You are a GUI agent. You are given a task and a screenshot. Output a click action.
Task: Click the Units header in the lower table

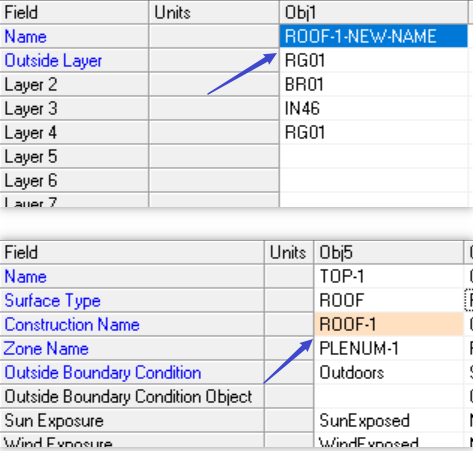[289, 252]
